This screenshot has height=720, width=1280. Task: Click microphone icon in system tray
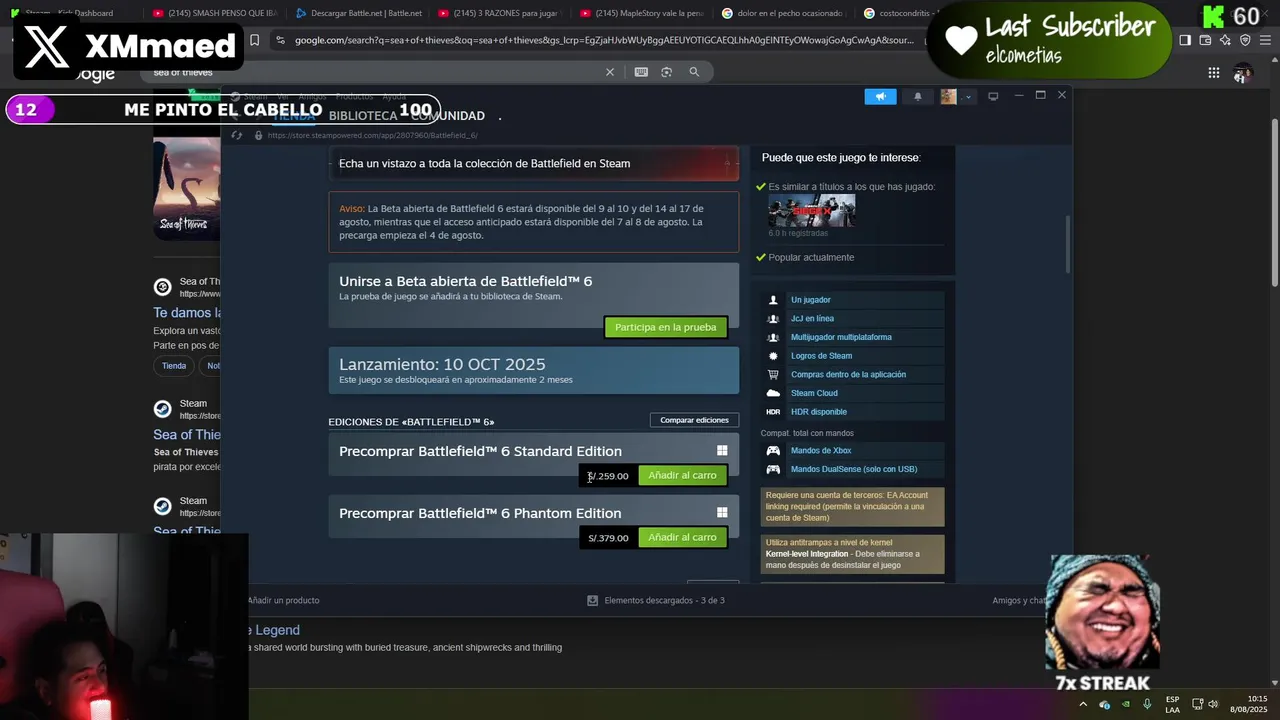coord(1147,704)
